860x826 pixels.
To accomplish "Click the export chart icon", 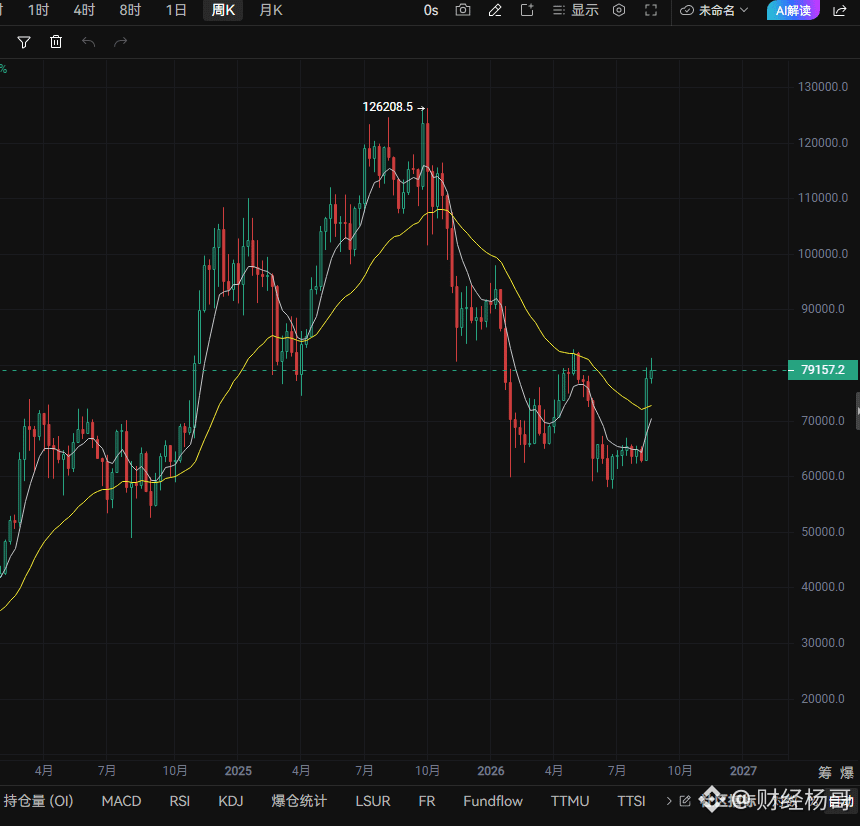I will point(527,10).
